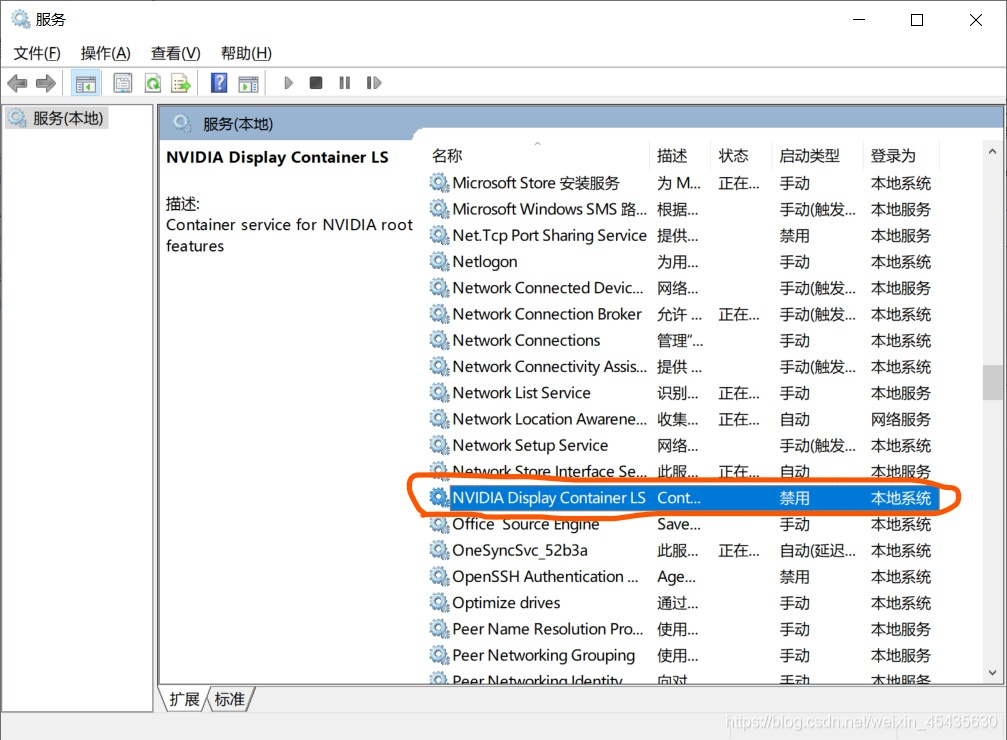Viewport: 1007px width, 740px height.
Task: Click 禁用 startup type of NVIDIA row
Action: click(x=794, y=498)
